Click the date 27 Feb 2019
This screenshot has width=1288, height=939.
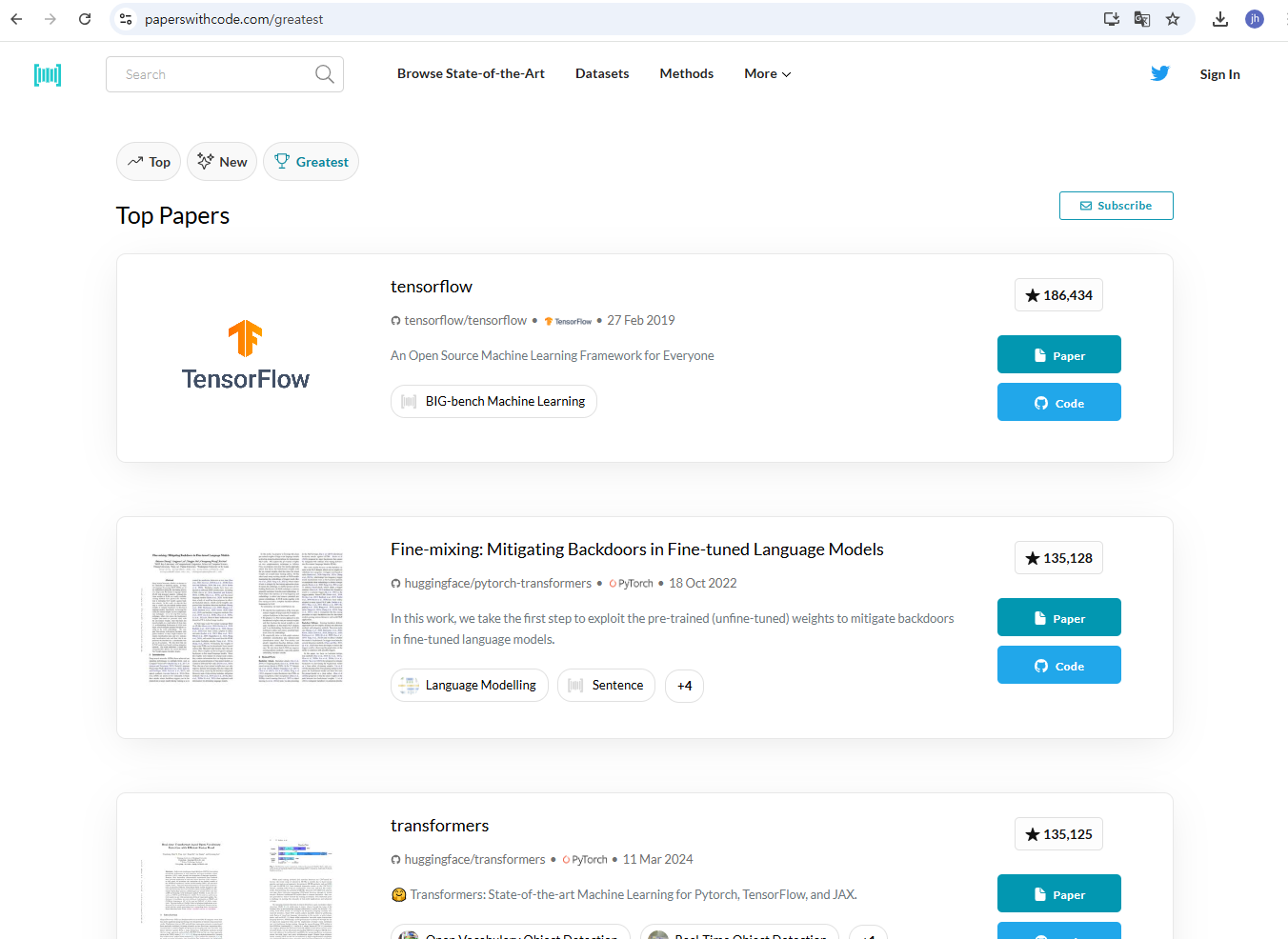pyautogui.click(x=641, y=320)
